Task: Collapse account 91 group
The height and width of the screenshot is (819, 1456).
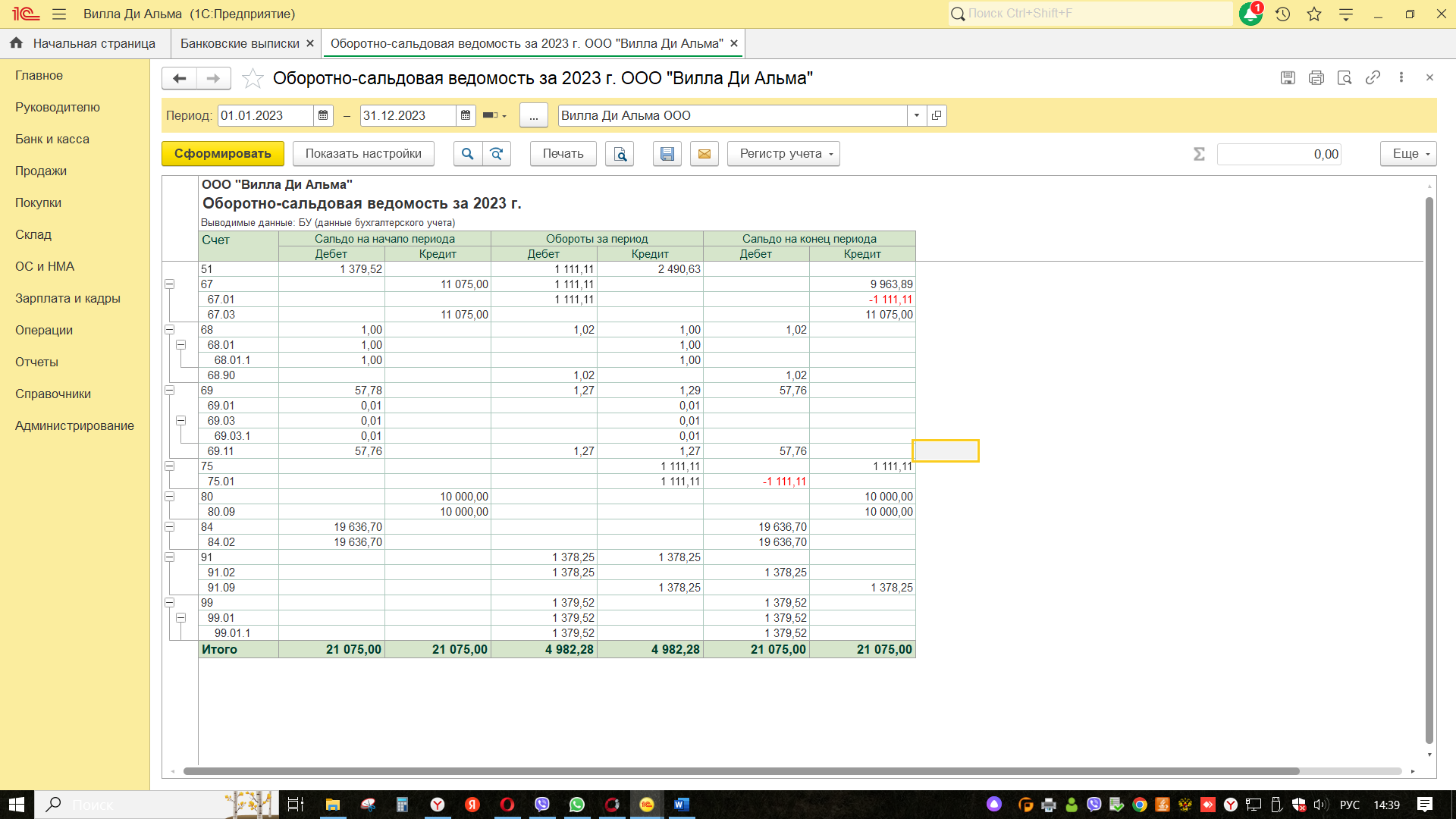Action: coord(170,557)
